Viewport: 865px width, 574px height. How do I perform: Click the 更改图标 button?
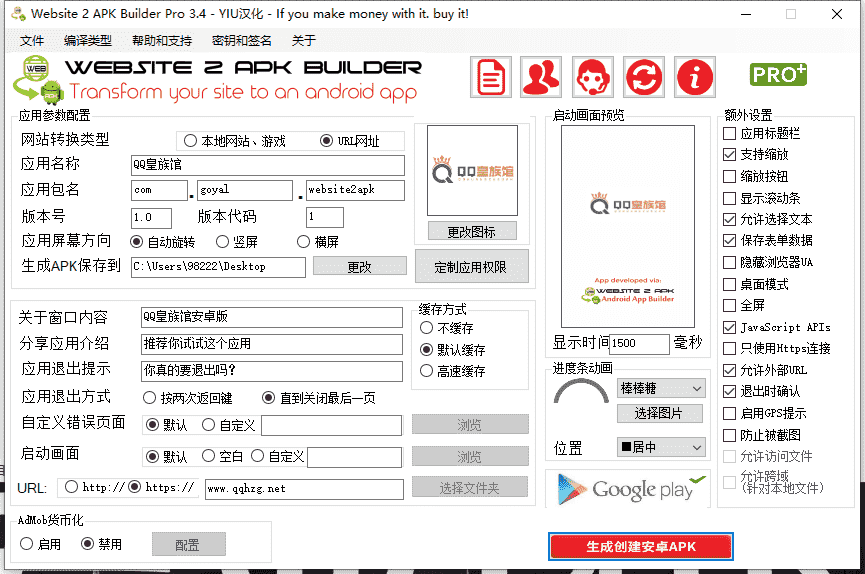472,231
